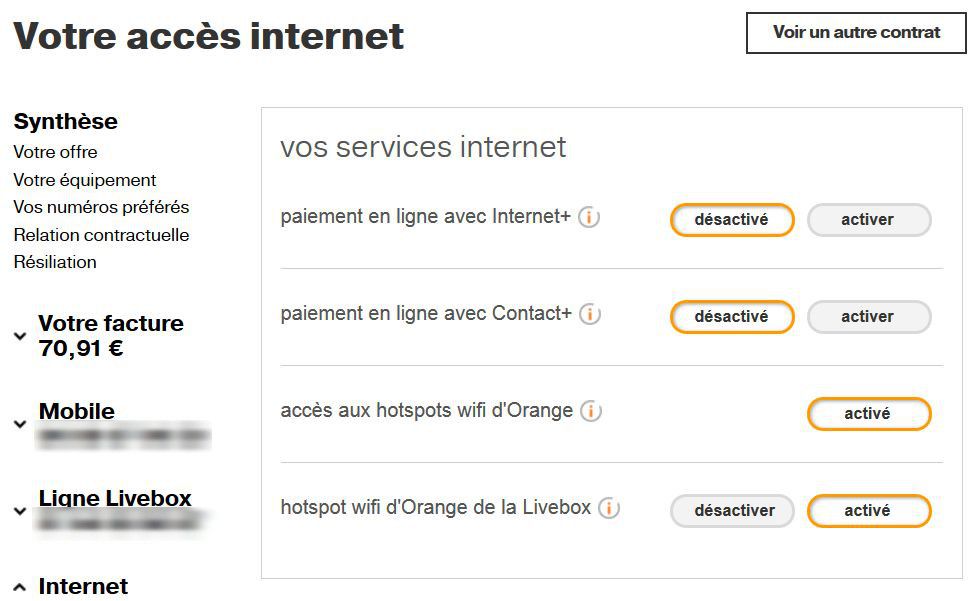Expand the Ligne Livebox section chevron
Image resolution: width=979 pixels, height=601 pixels.
[20, 511]
